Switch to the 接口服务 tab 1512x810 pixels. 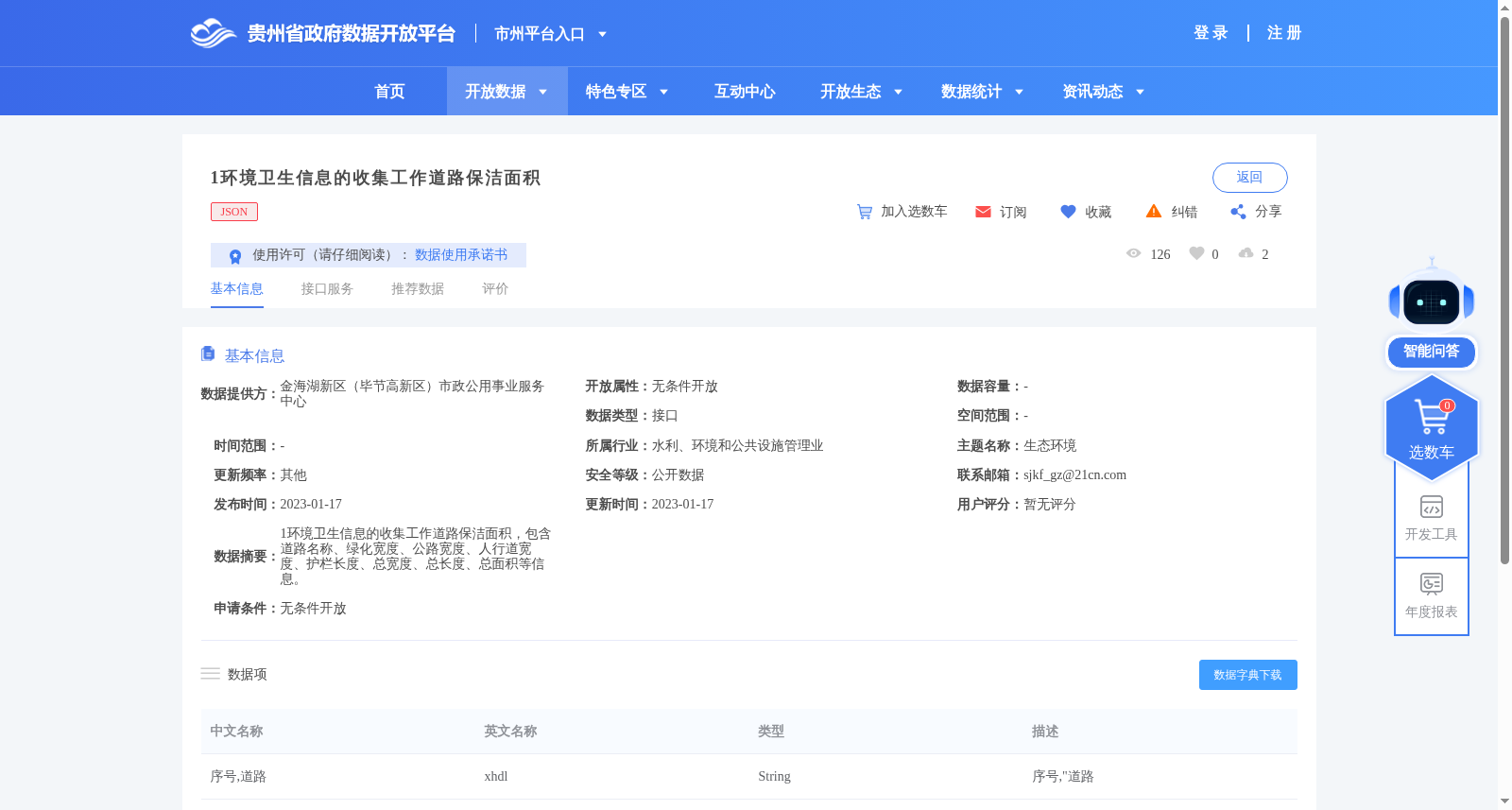(327, 289)
